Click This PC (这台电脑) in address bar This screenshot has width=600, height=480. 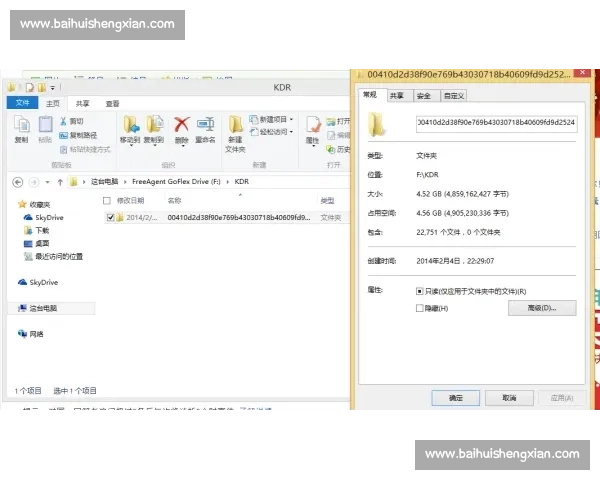(104, 181)
